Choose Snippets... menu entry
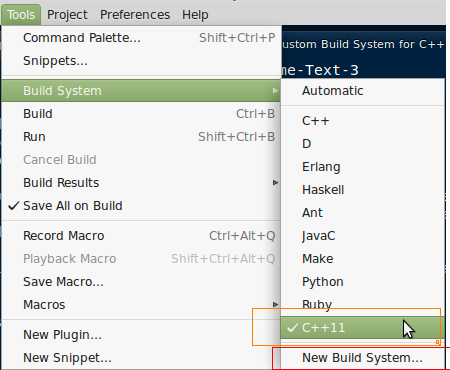The width and height of the screenshot is (450, 370). (141, 61)
